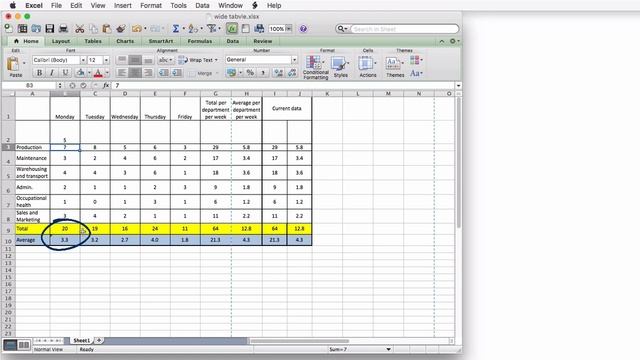Open text orientation abc dropdown
This screenshot has width=640, height=360.
165,60
